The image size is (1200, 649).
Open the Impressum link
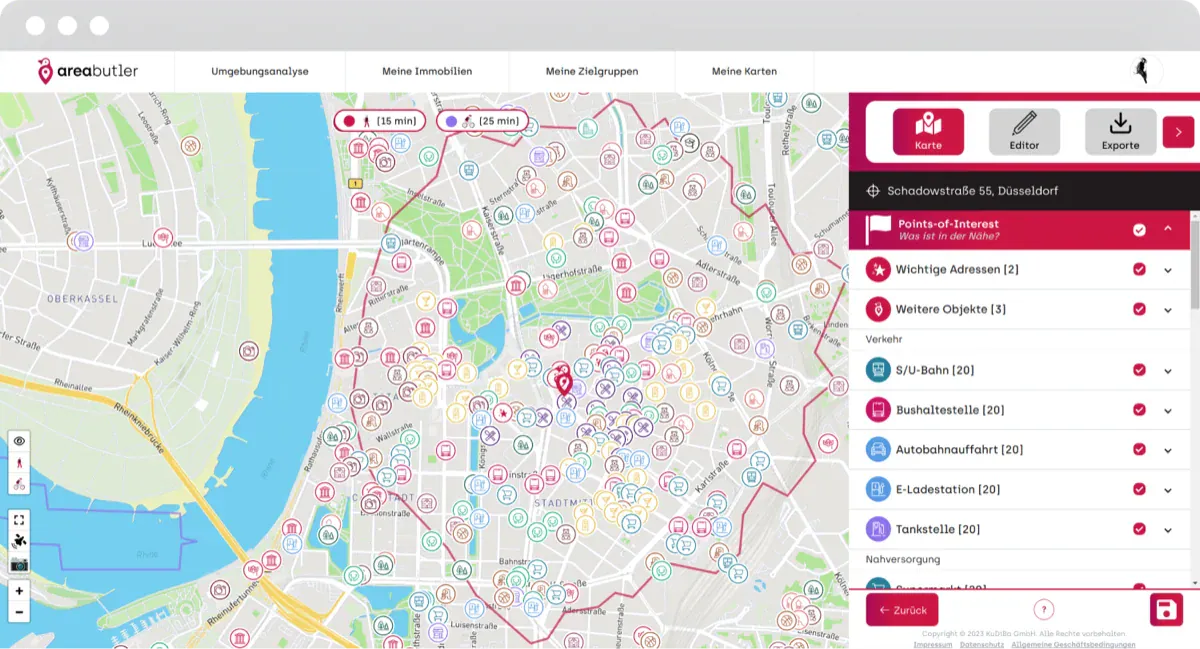pyautogui.click(x=932, y=645)
